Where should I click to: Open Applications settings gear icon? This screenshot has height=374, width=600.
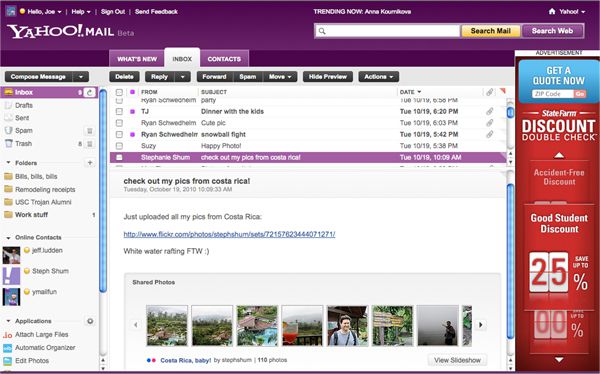pos(90,321)
